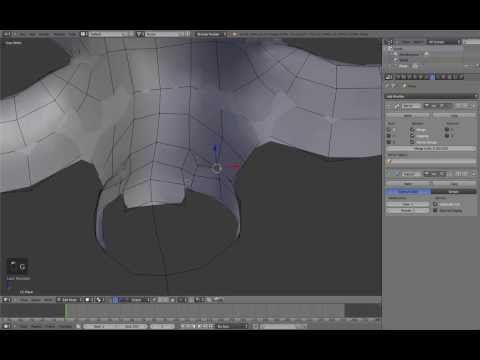
Task: Click the Timeline editor type icon
Action: click(7, 326)
